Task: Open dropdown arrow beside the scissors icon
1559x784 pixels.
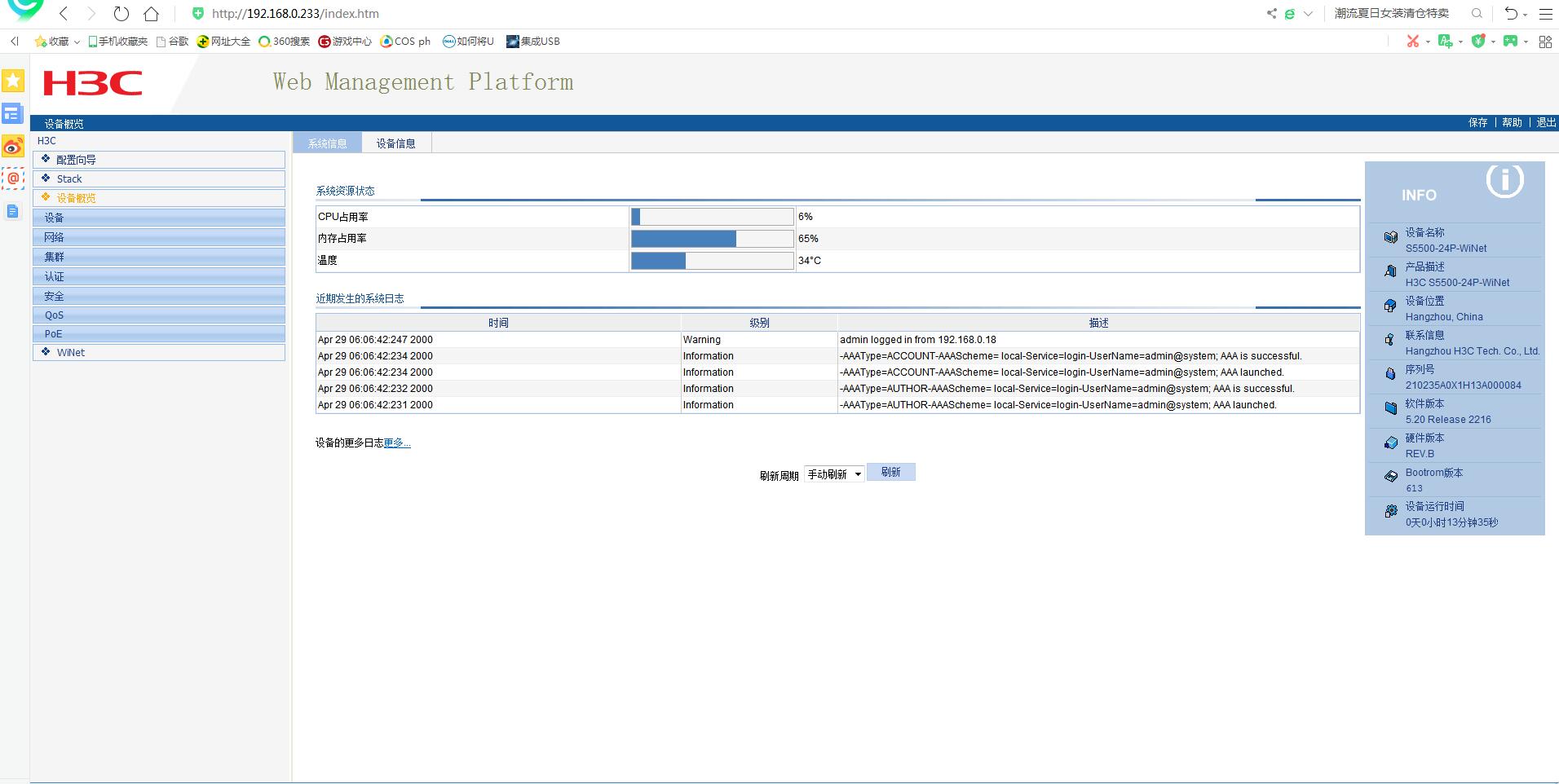Action: click(x=1428, y=42)
